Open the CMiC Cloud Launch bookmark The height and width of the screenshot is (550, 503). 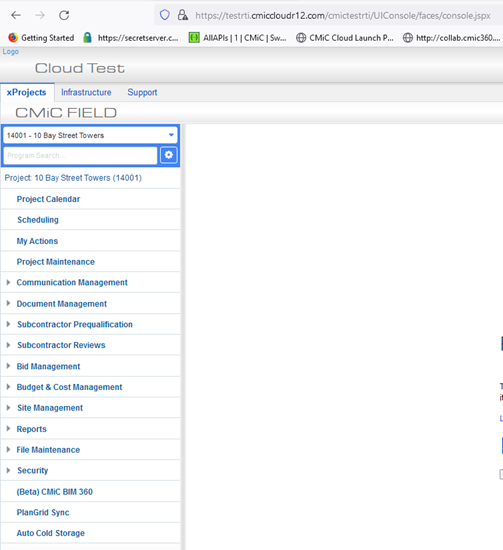344,38
